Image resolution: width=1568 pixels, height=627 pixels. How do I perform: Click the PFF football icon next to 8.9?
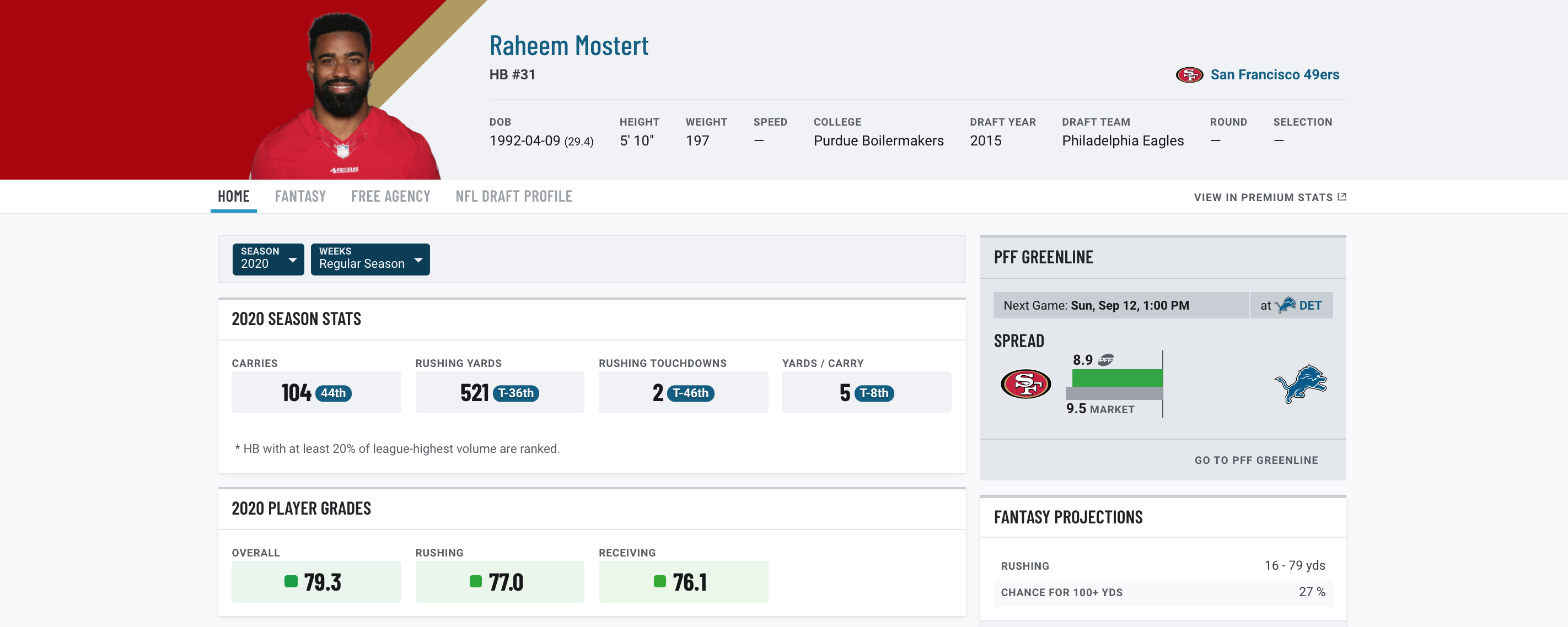(x=1105, y=360)
